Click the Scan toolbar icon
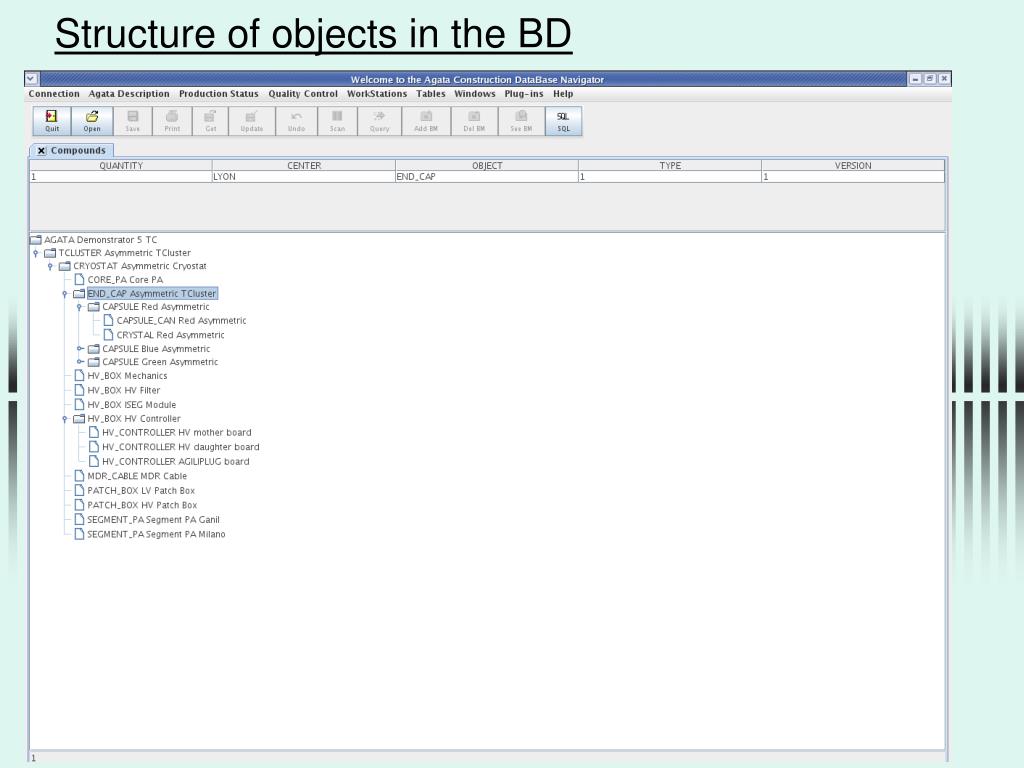 [x=337, y=121]
